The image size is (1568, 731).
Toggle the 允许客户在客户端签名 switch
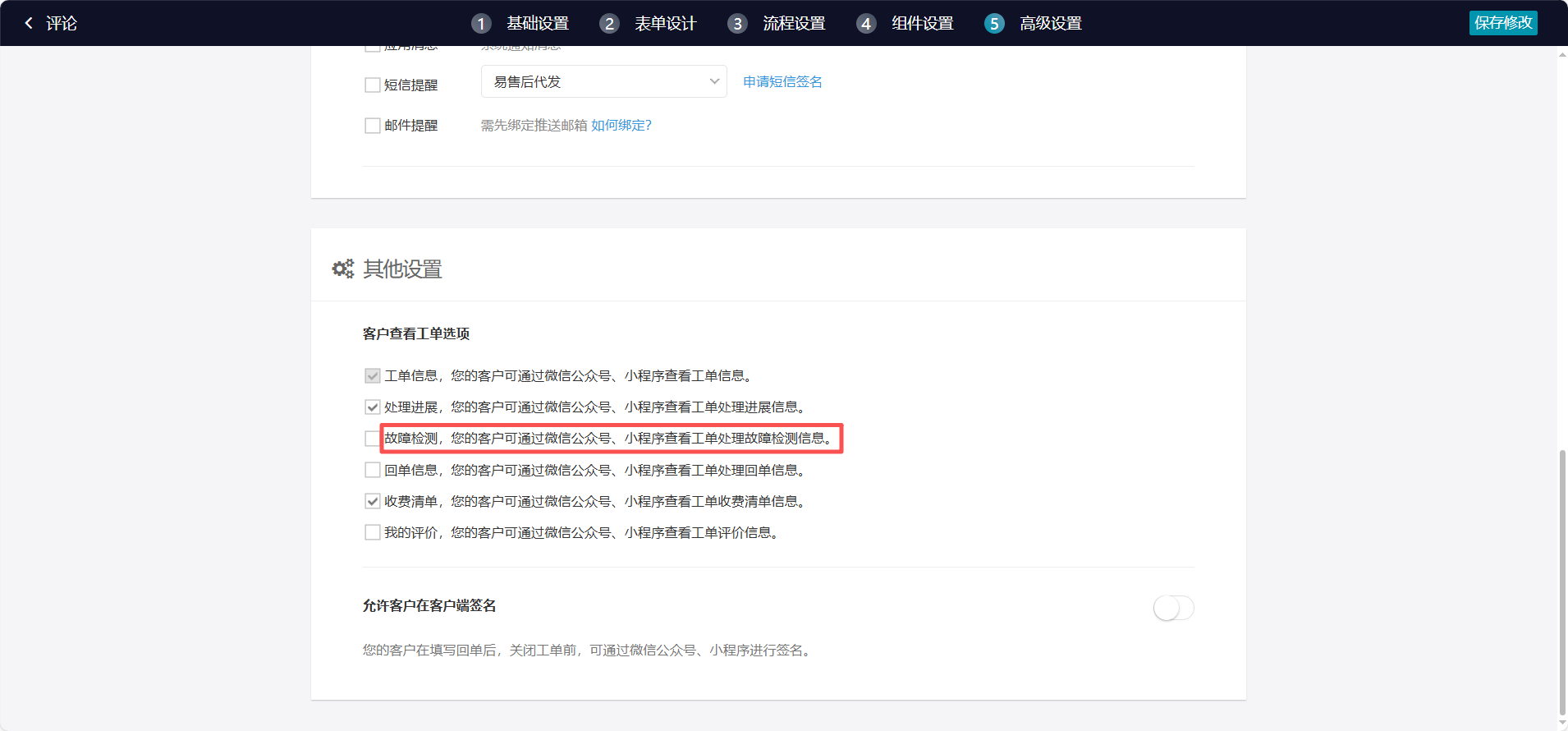tap(1173, 608)
